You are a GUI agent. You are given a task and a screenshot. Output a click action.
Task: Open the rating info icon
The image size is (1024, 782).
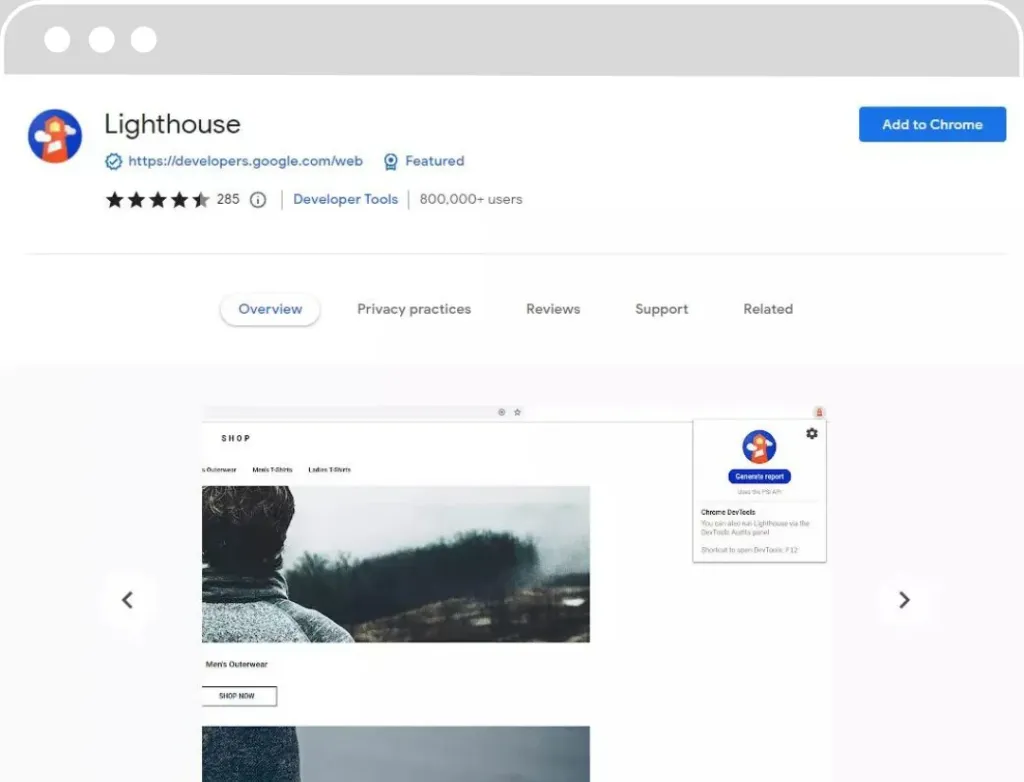coord(258,200)
